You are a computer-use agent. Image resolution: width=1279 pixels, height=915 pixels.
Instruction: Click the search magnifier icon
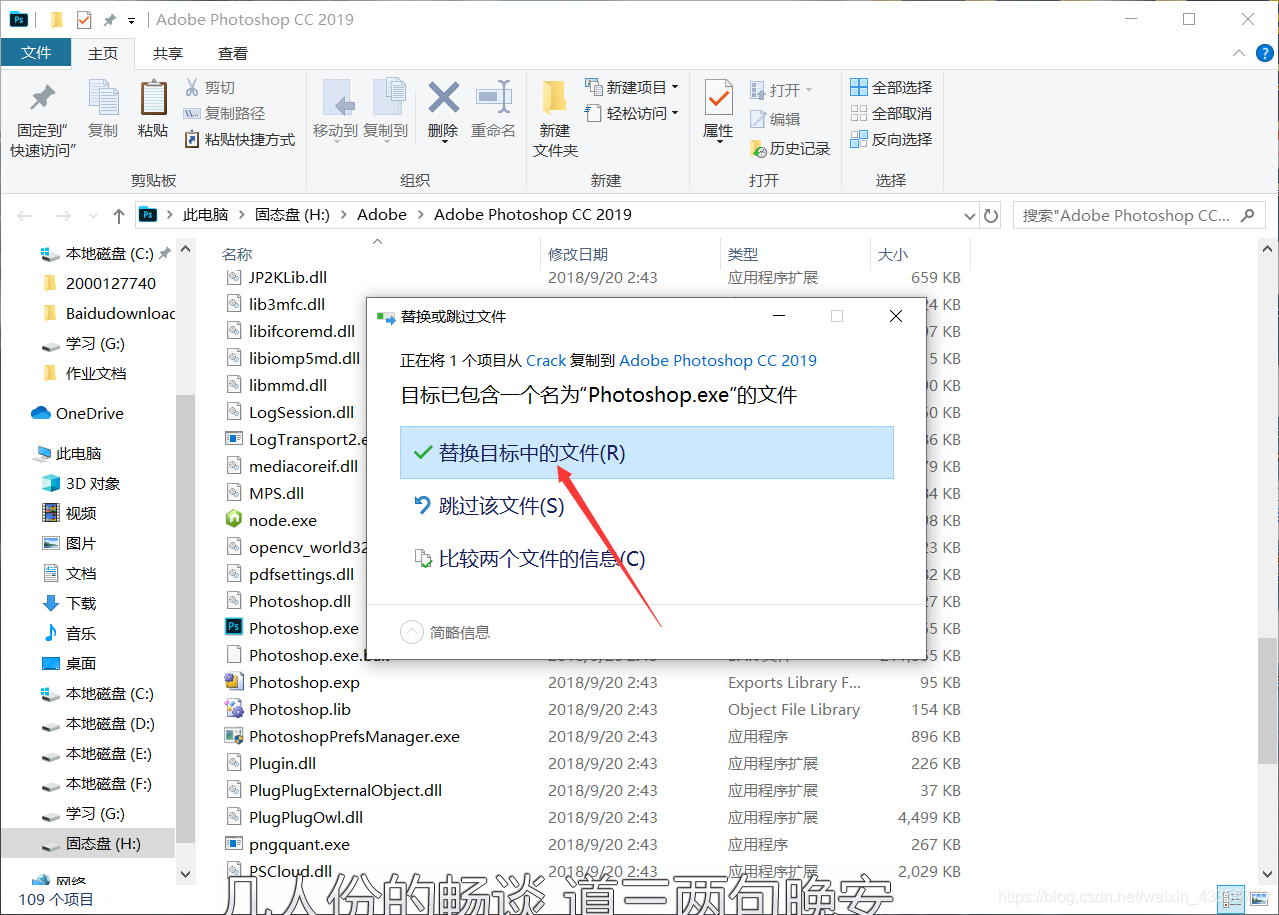1247,215
